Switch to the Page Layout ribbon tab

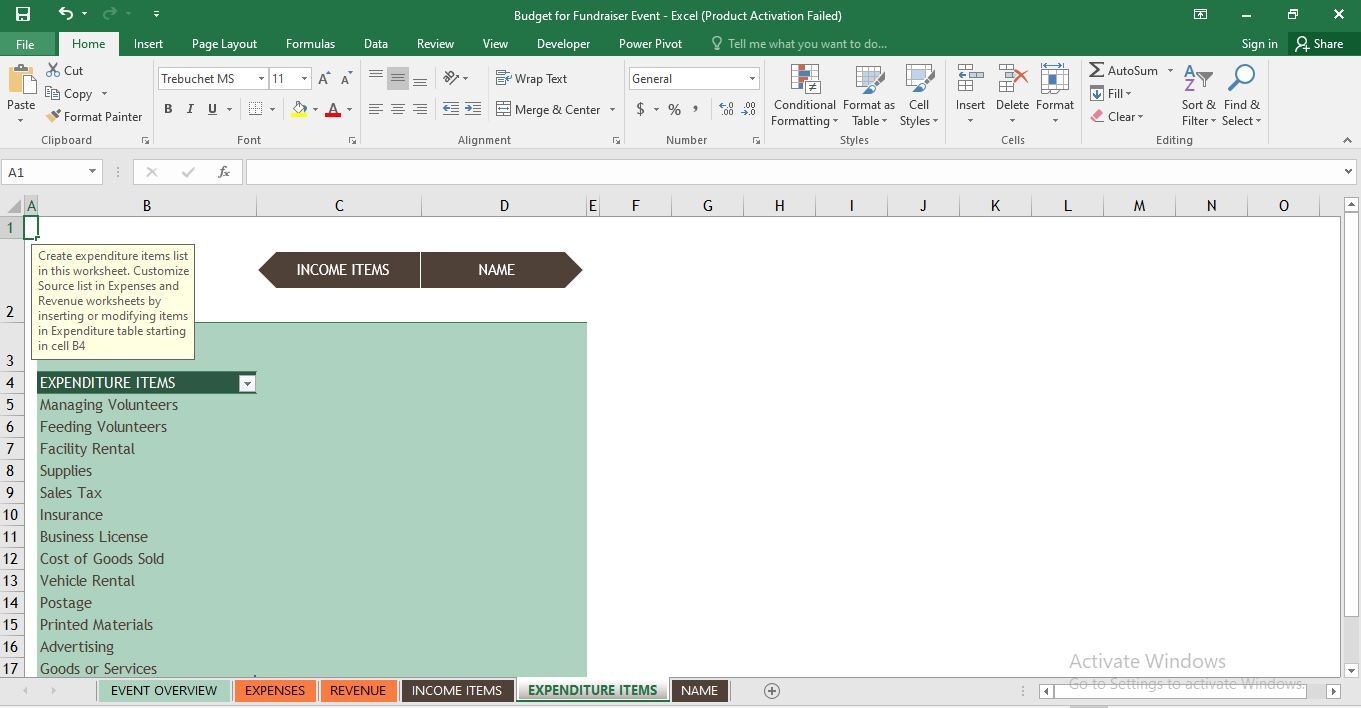pos(224,44)
